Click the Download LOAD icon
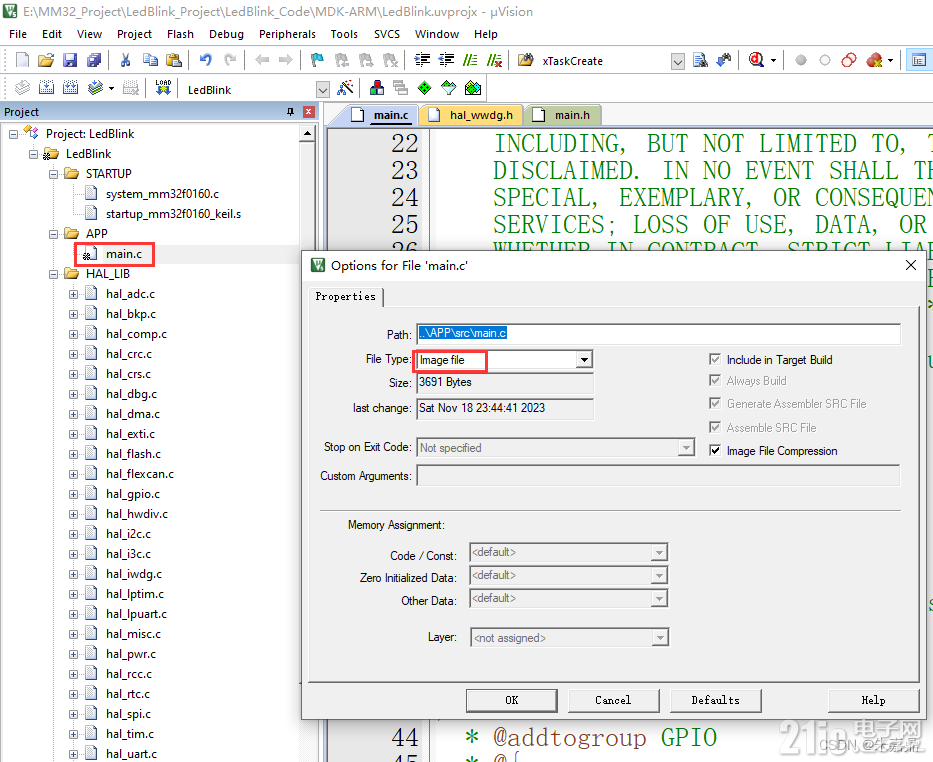 tap(163, 89)
